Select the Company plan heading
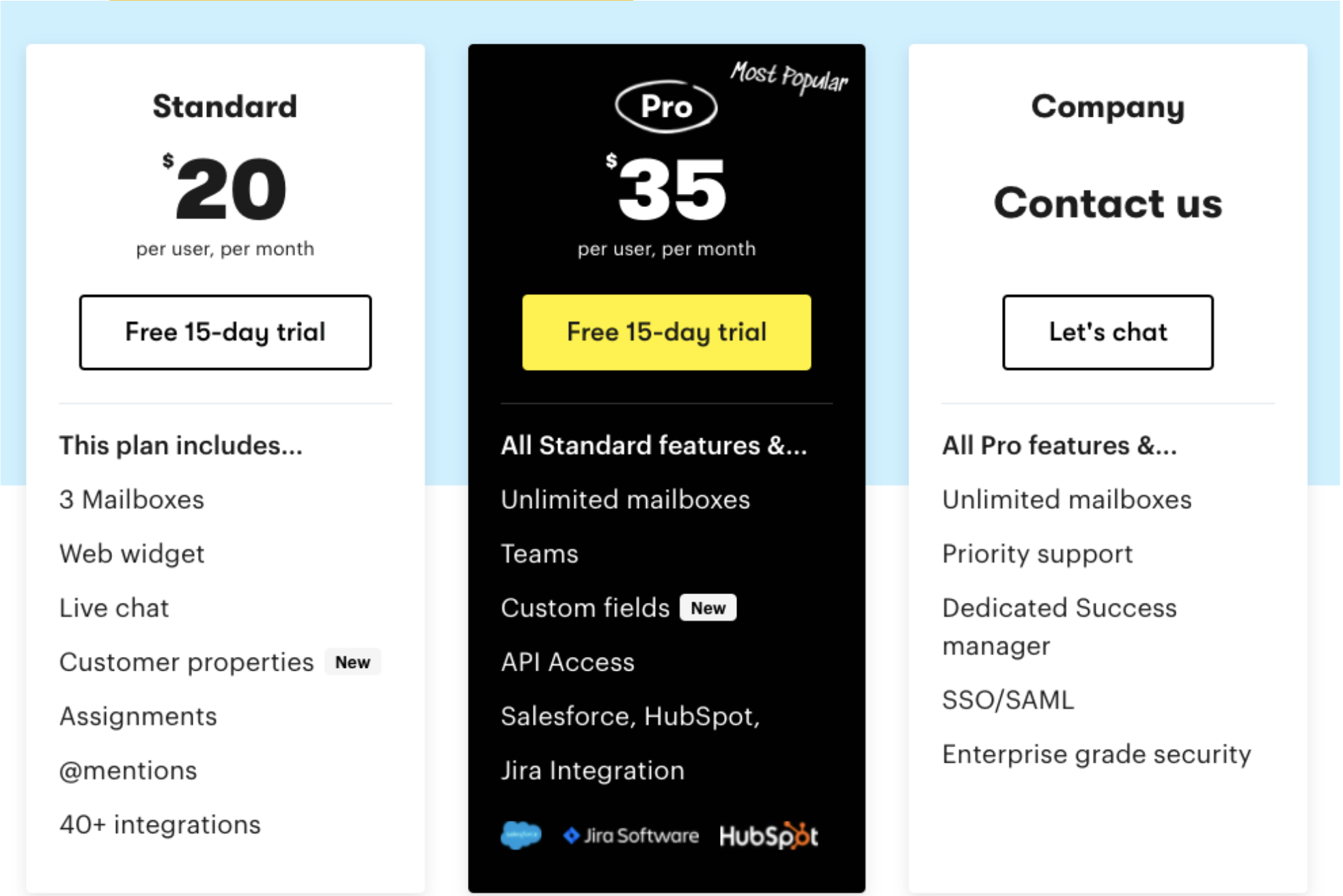 pyautogui.click(x=1108, y=107)
